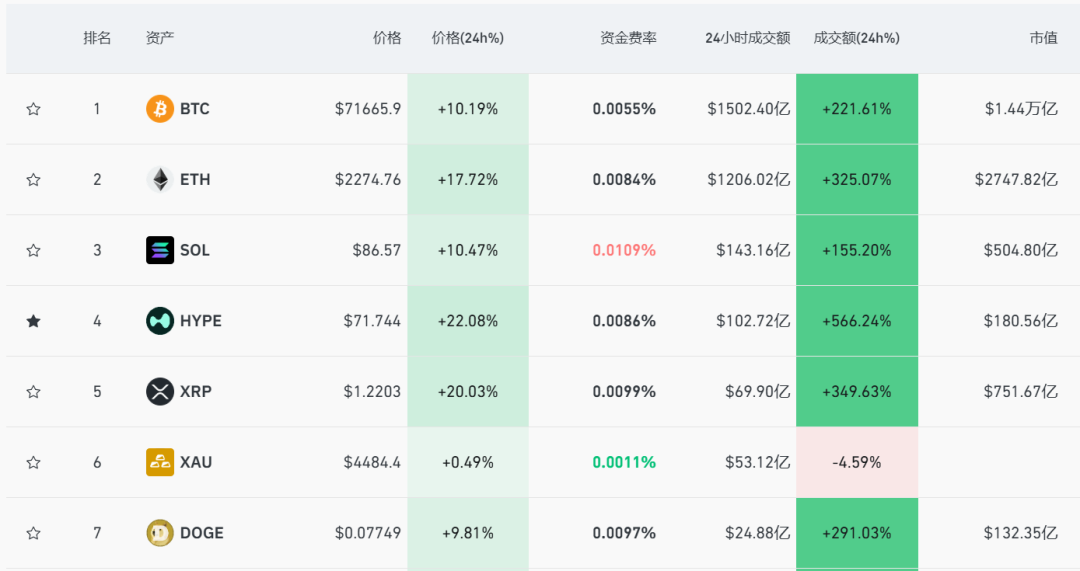1080x571 pixels.
Task: Open the XRP asset name
Action: [196, 392]
